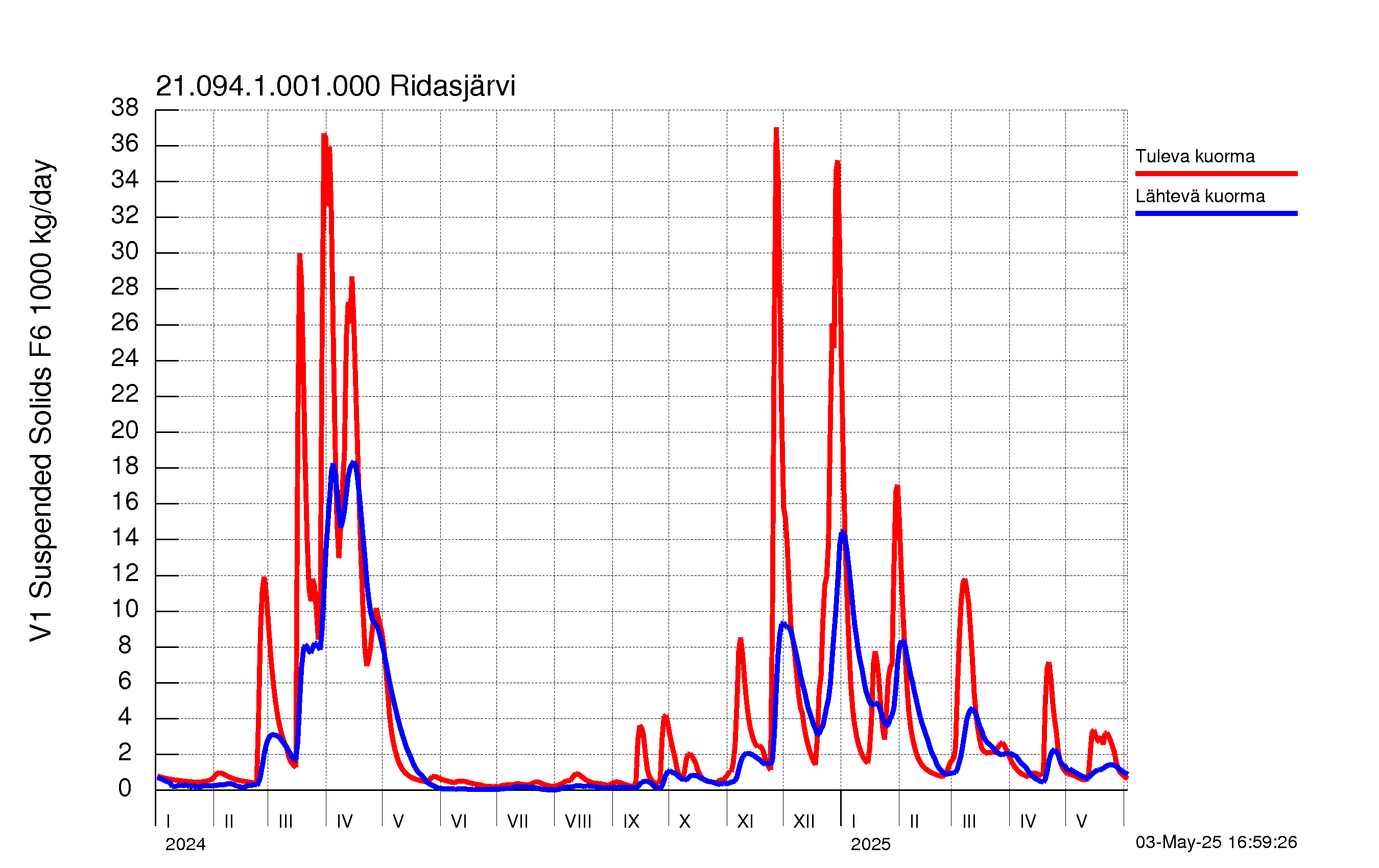Click the 'Lähtevä kuorma' legend label

[1200, 197]
